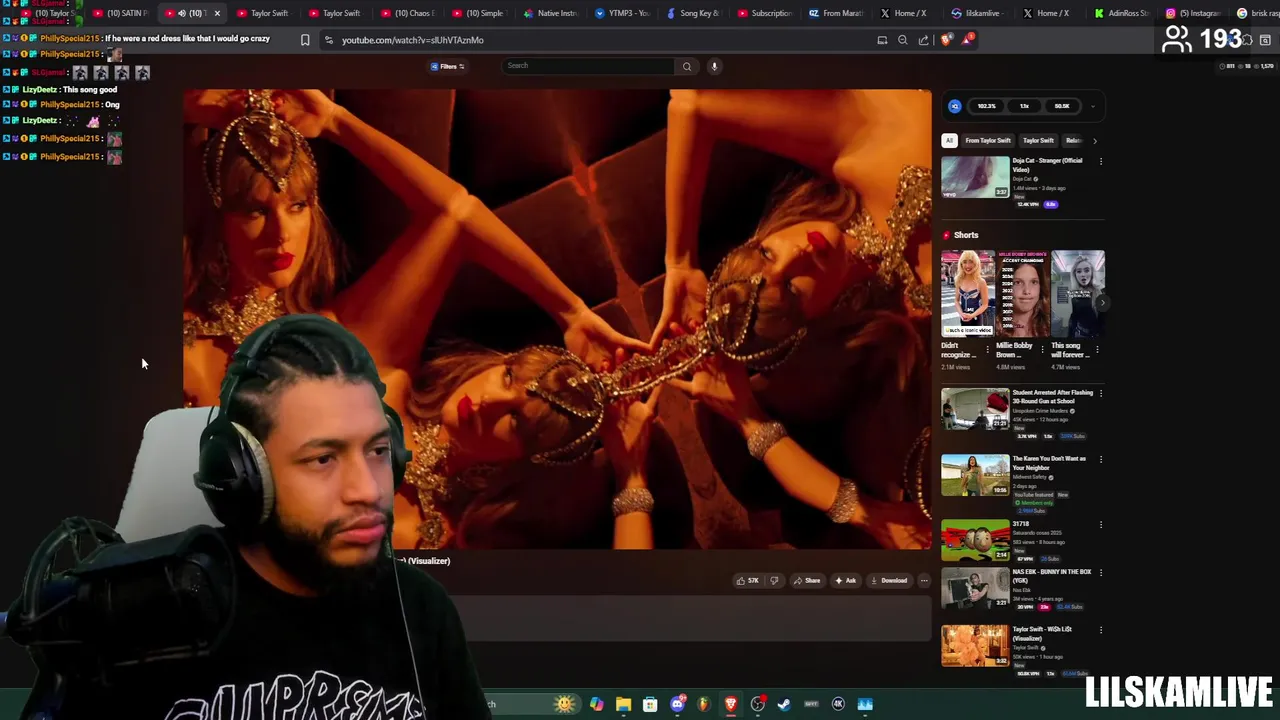Open menu for Karen neighbor video

coord(1101,460)
